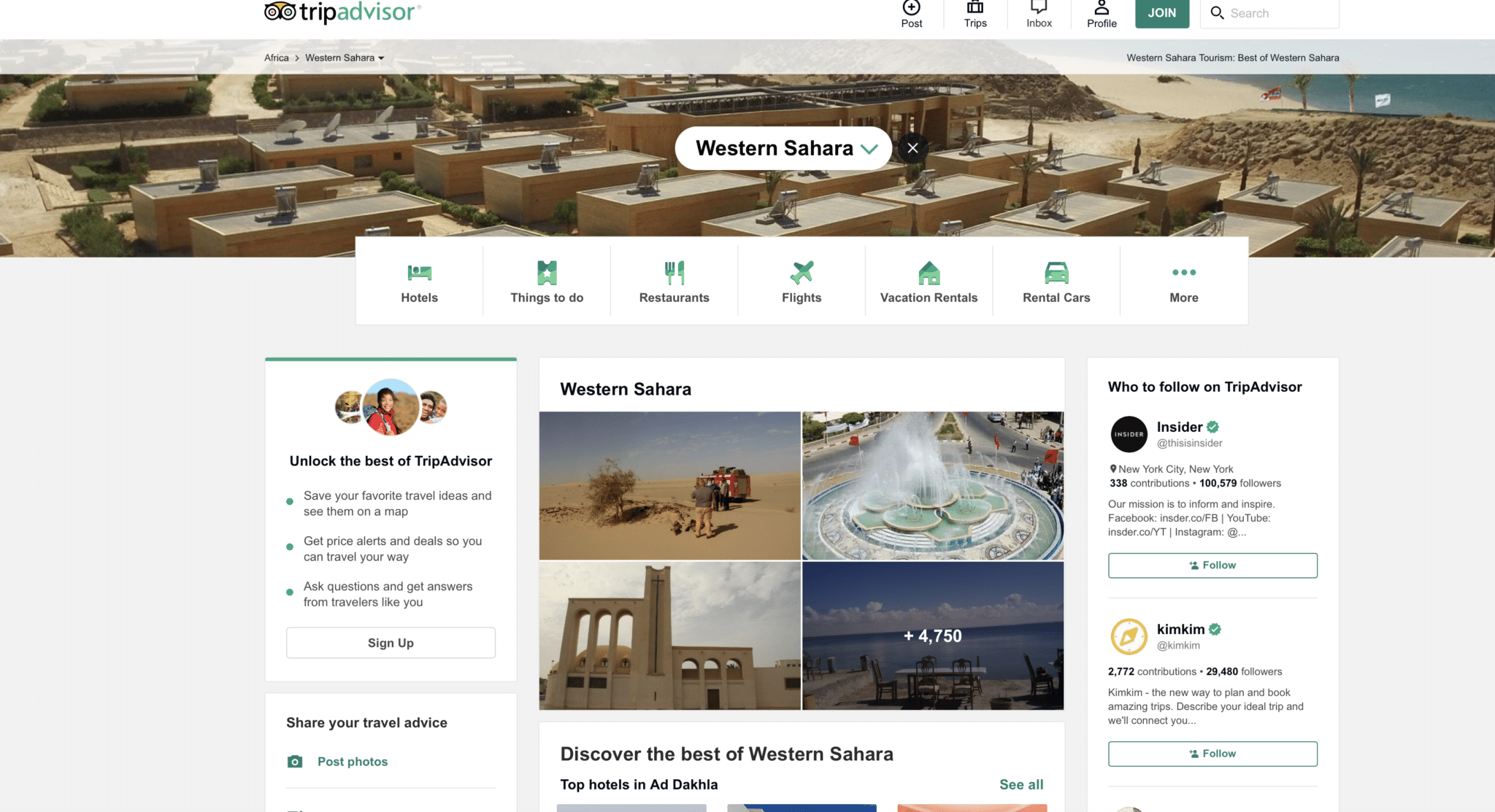Choose the Flights airplane icon
Screen dimensions: 1495x812
pyautogui.click(x=802, y=272)
